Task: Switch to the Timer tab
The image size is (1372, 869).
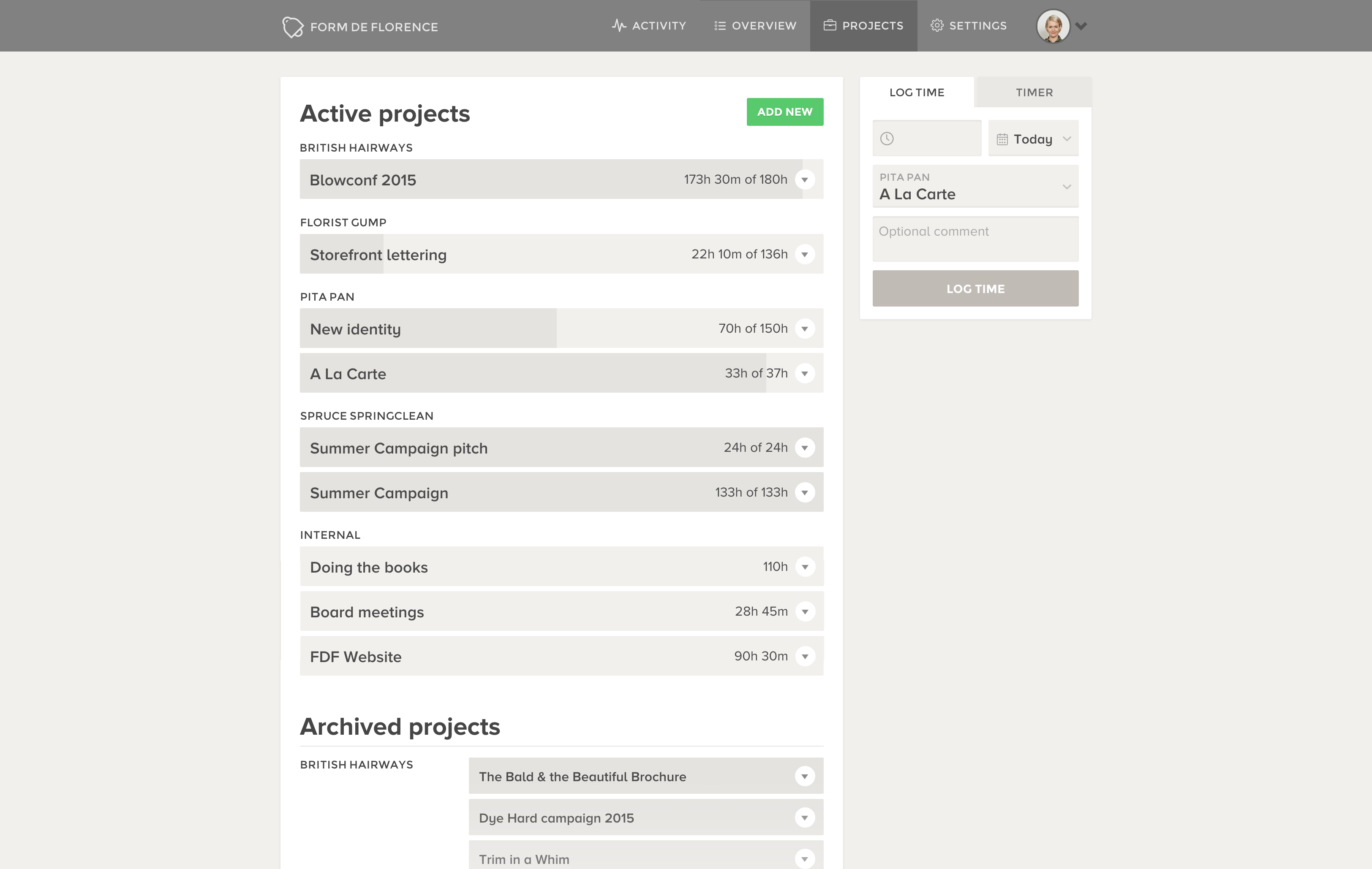Action: (x=1034, y=92)
